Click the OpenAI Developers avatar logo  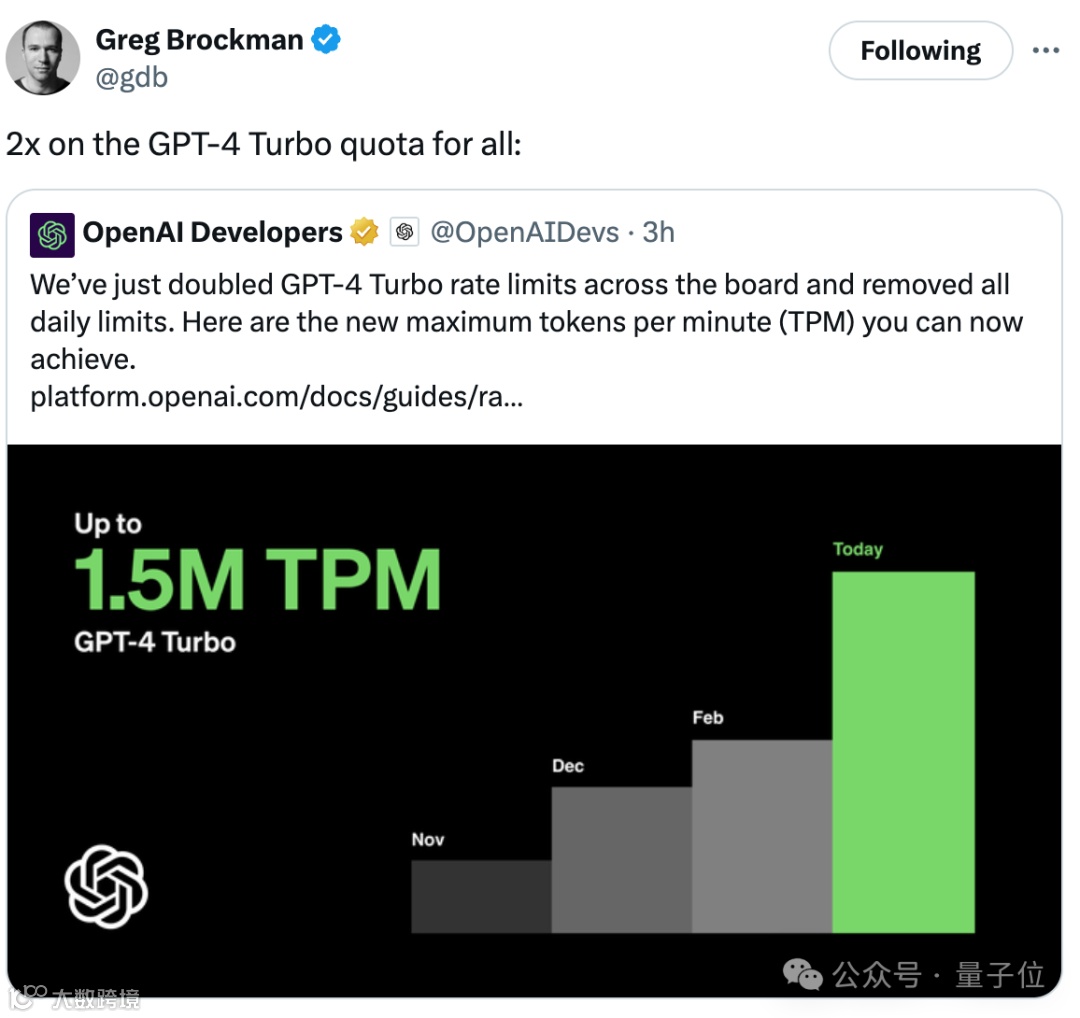tap(52, 234)
